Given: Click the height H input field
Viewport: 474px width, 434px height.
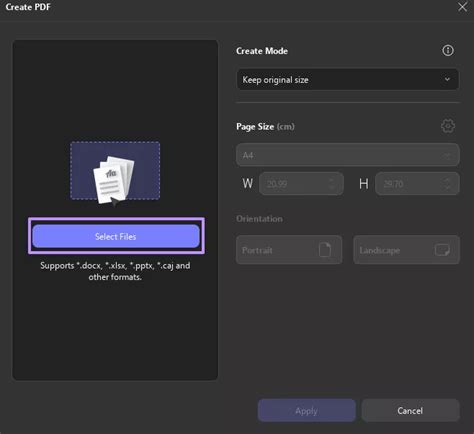Looking at the screenshot, I should coord(417,184).
